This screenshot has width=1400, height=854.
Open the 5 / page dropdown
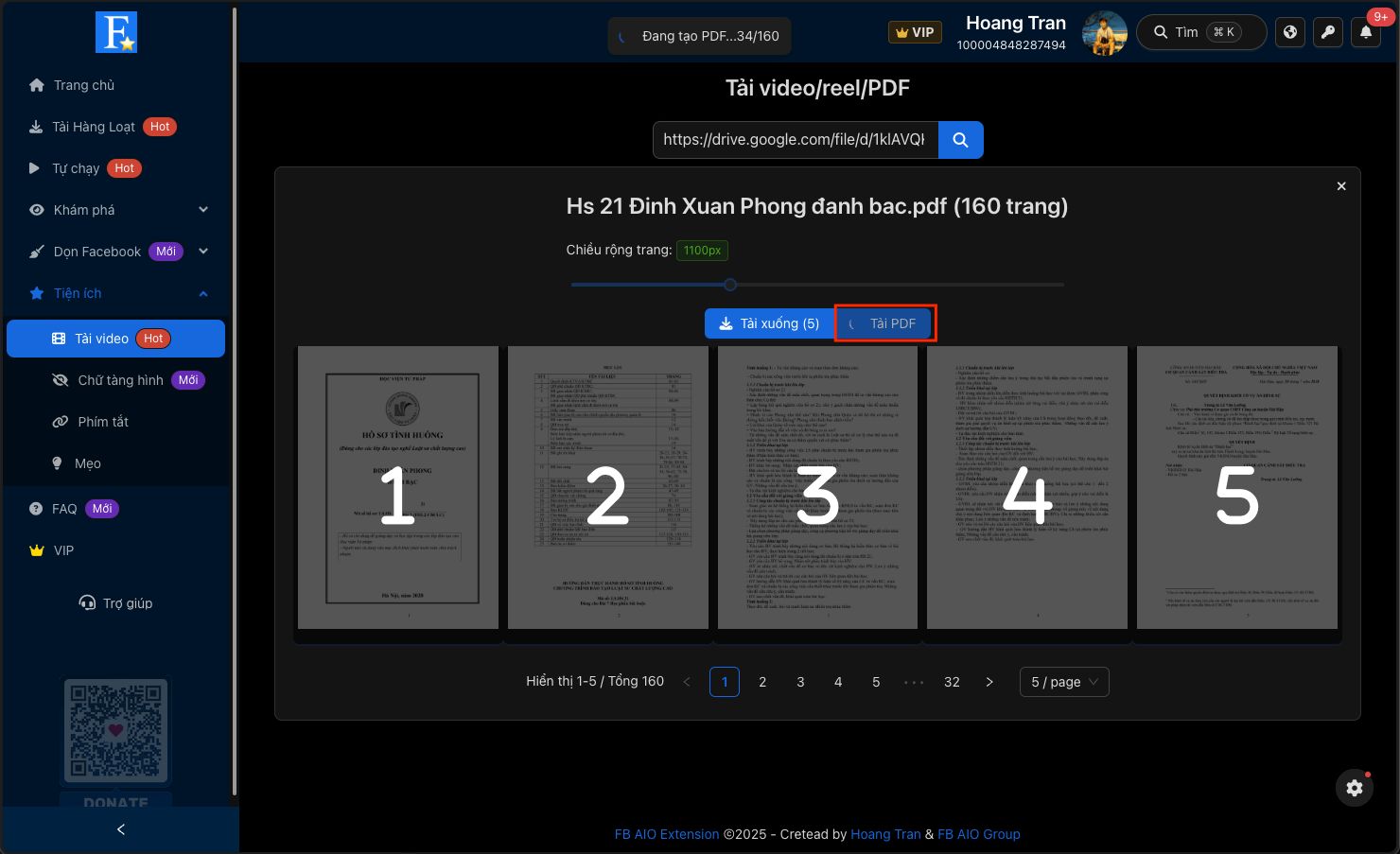tap(1064, 682)
